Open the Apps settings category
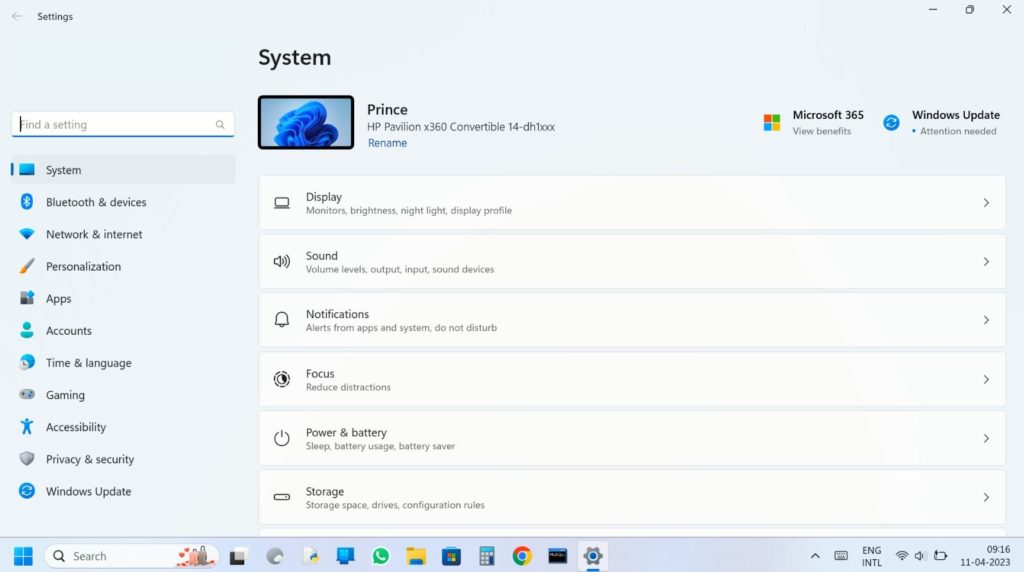 coord(58,299)
